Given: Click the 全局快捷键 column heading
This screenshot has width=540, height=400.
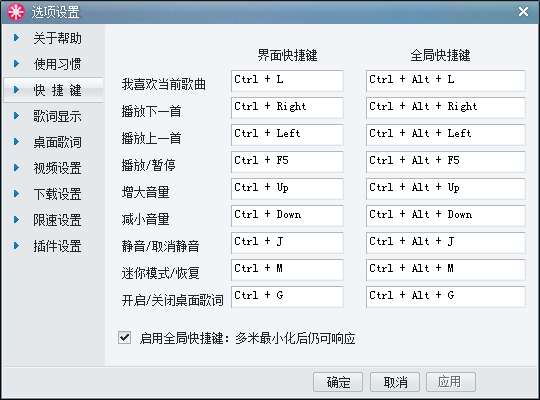Looking at the screenshot, I should tap(440, 55).
